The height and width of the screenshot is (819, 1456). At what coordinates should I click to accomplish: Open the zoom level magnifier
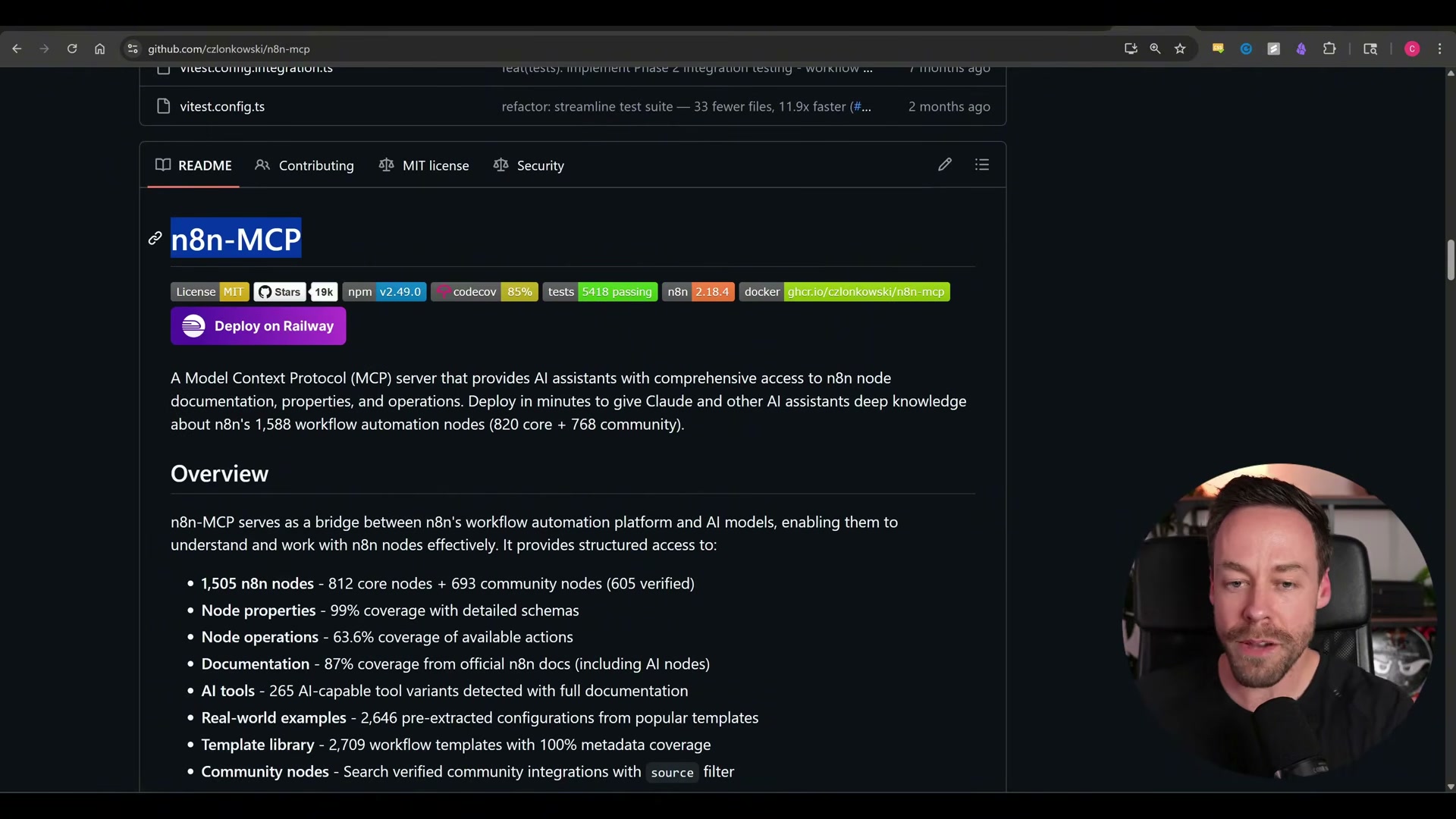pyautogui.click(x=1155, y=49)
